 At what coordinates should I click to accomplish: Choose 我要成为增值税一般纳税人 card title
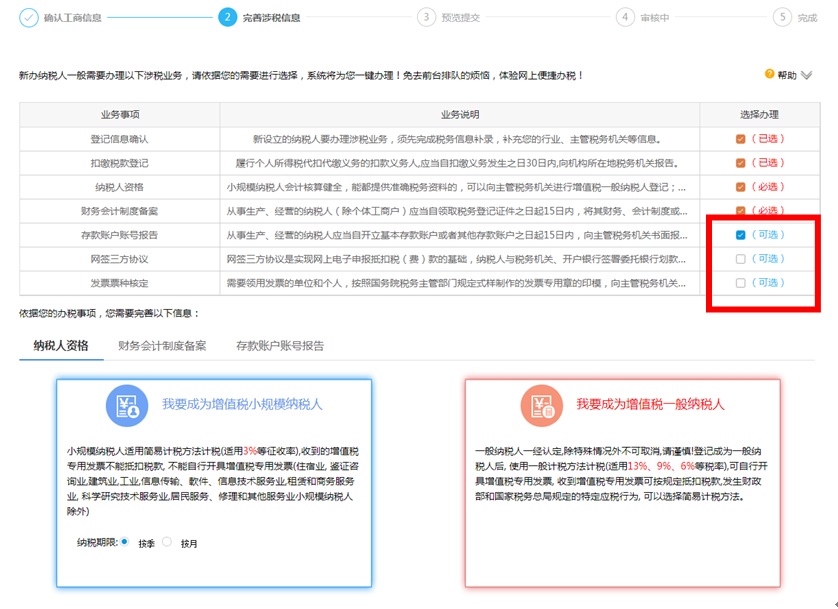pos(650,405)
